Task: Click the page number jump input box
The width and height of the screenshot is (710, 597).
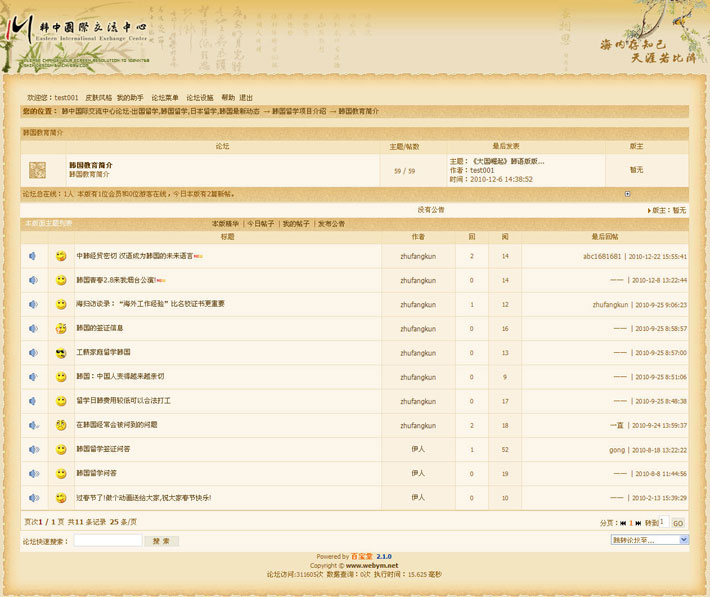Action: pyautogui.click(x=663, y=522)
